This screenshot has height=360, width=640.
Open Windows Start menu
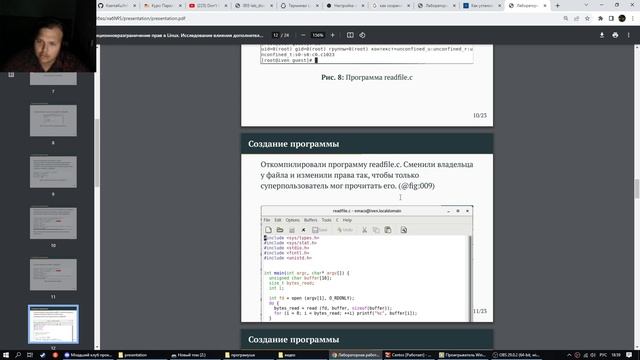click(x=6, y=355)
